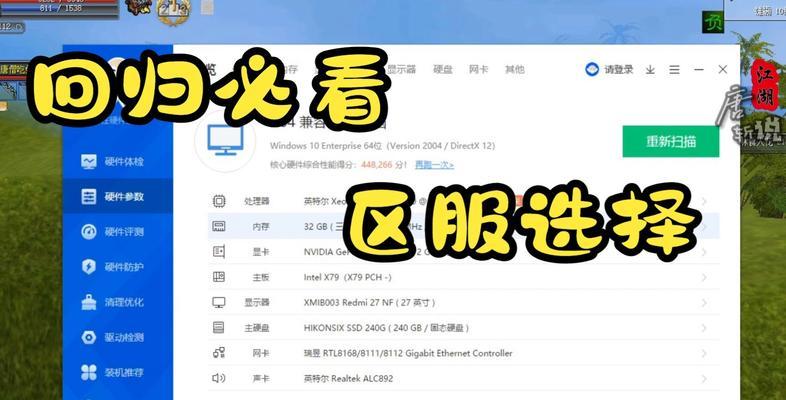This screenshot has width=786, height=400.
Task: Switch to the 显示器 top tab
Action: (402, 69)
